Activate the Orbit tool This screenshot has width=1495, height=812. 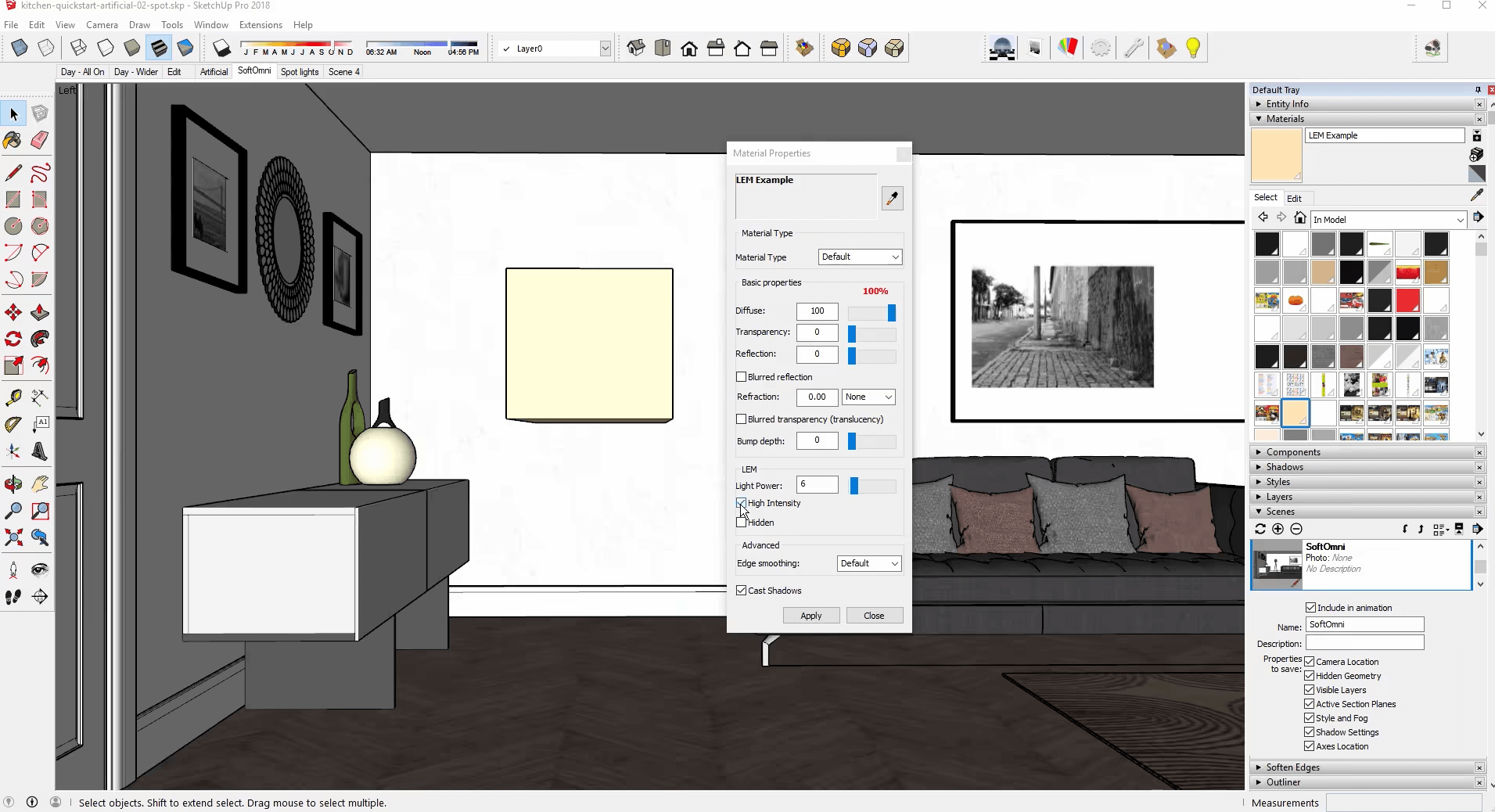click(x=13, y=484)
